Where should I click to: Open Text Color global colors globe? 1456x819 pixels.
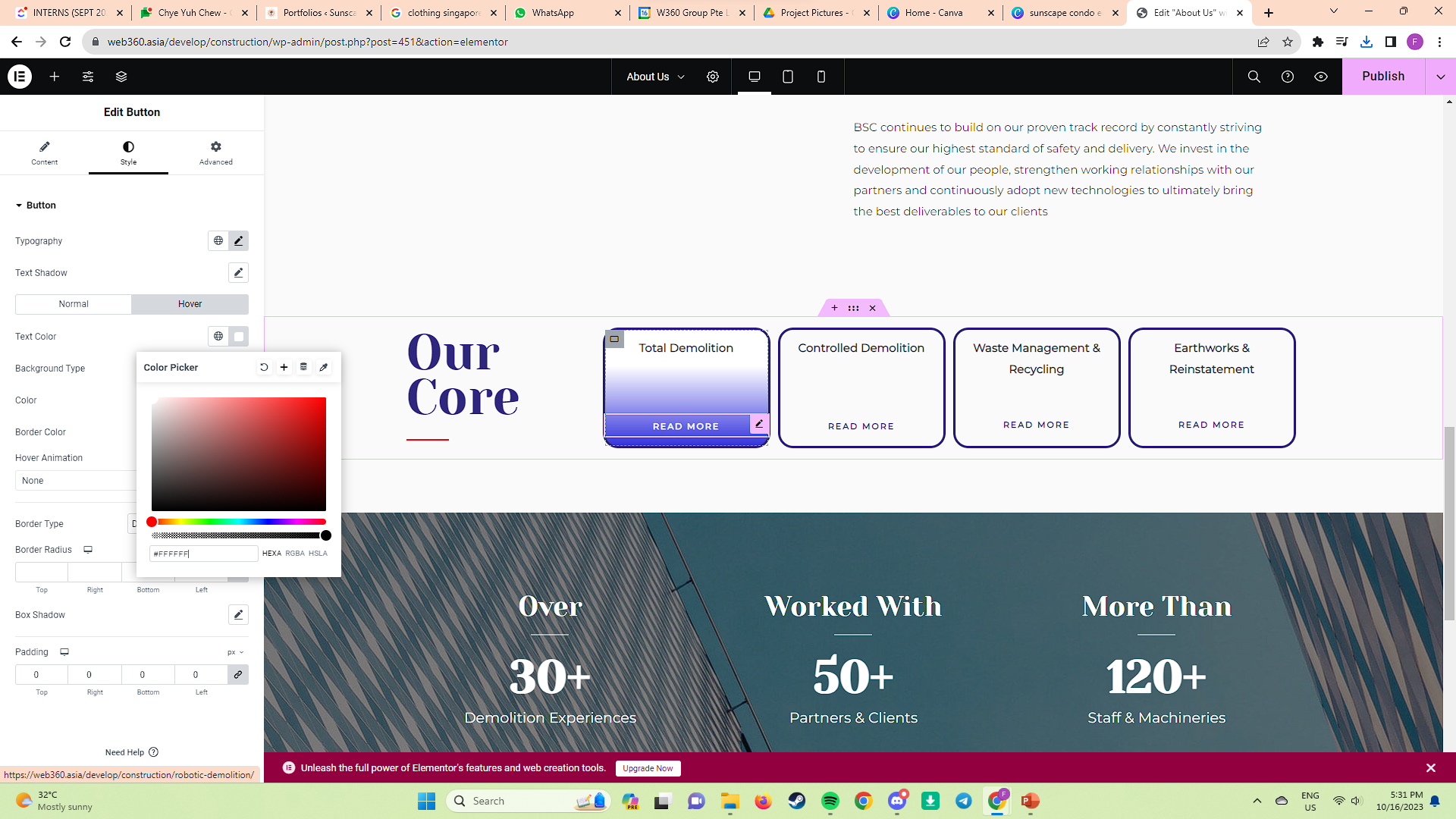218,336
